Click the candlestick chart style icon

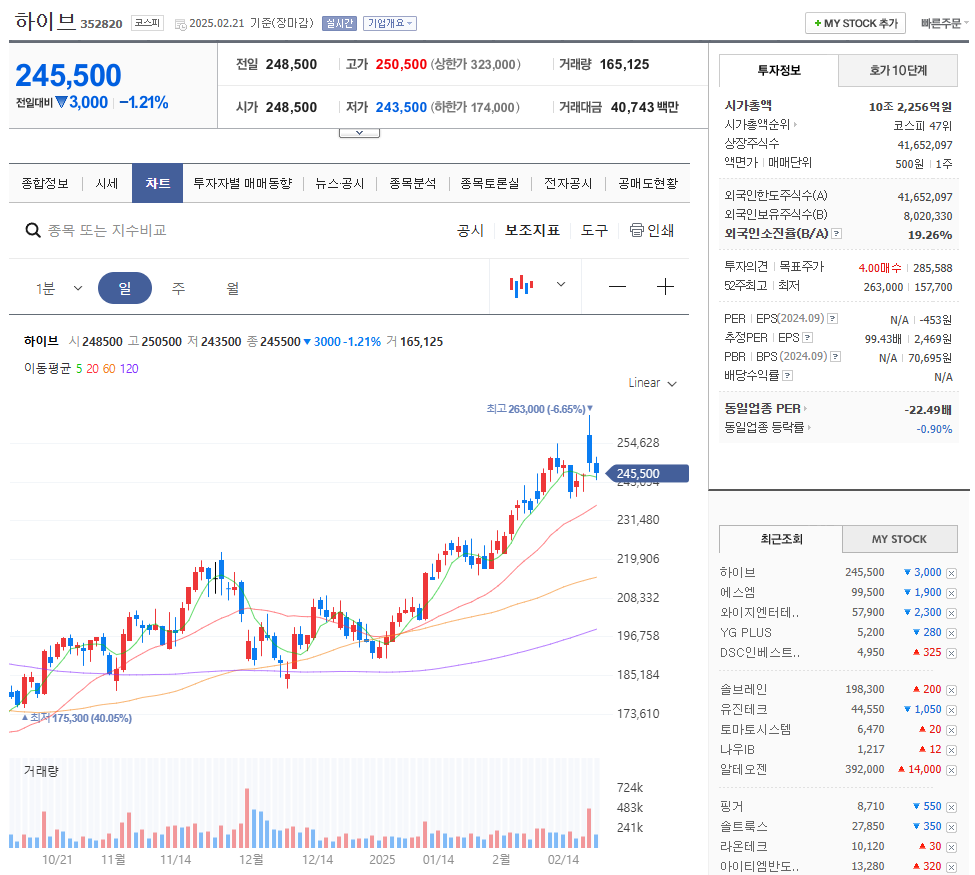click(x=520, y=286)
